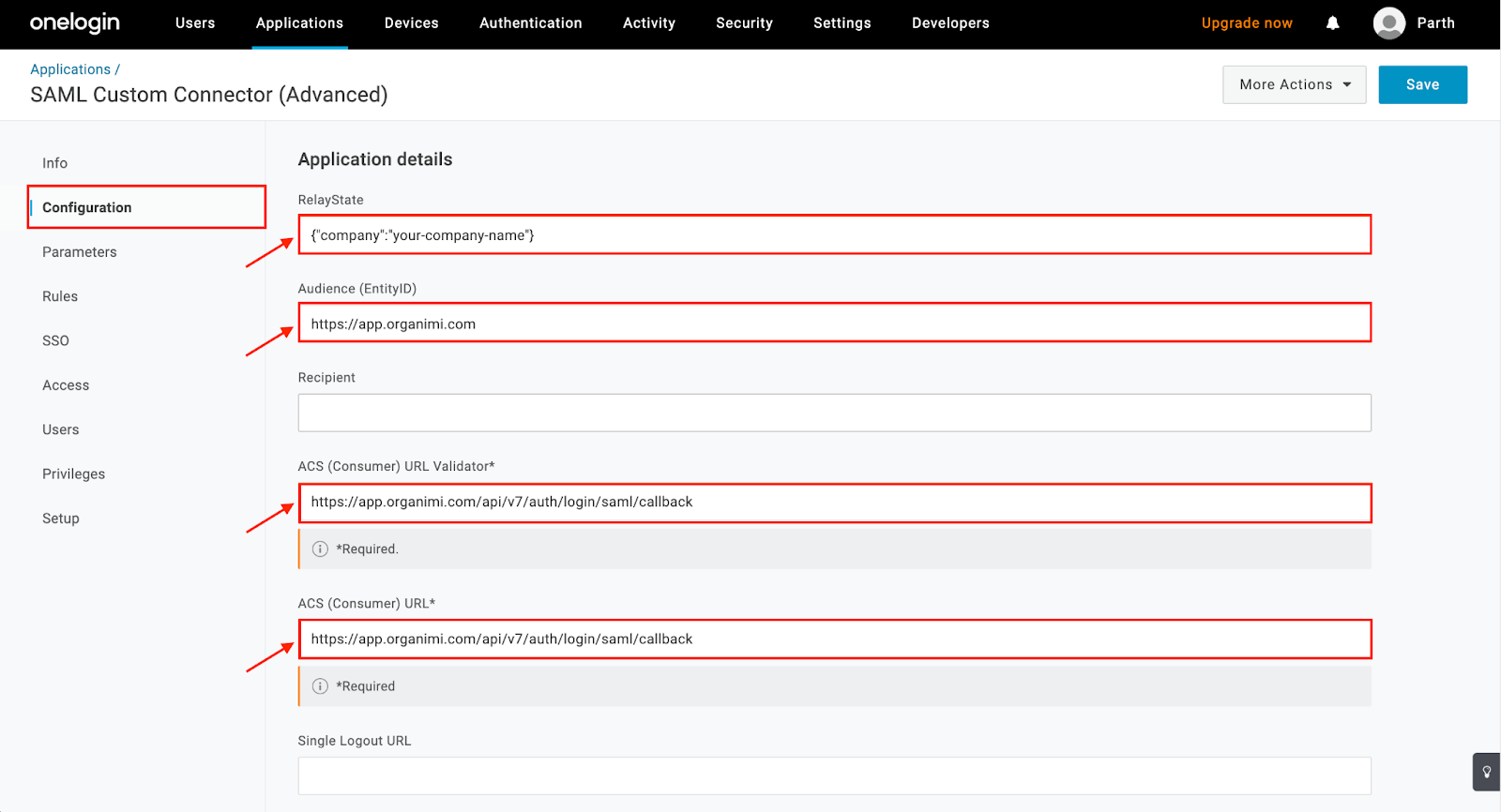Select the Rules sidebar tab

[x=60, y=296]
